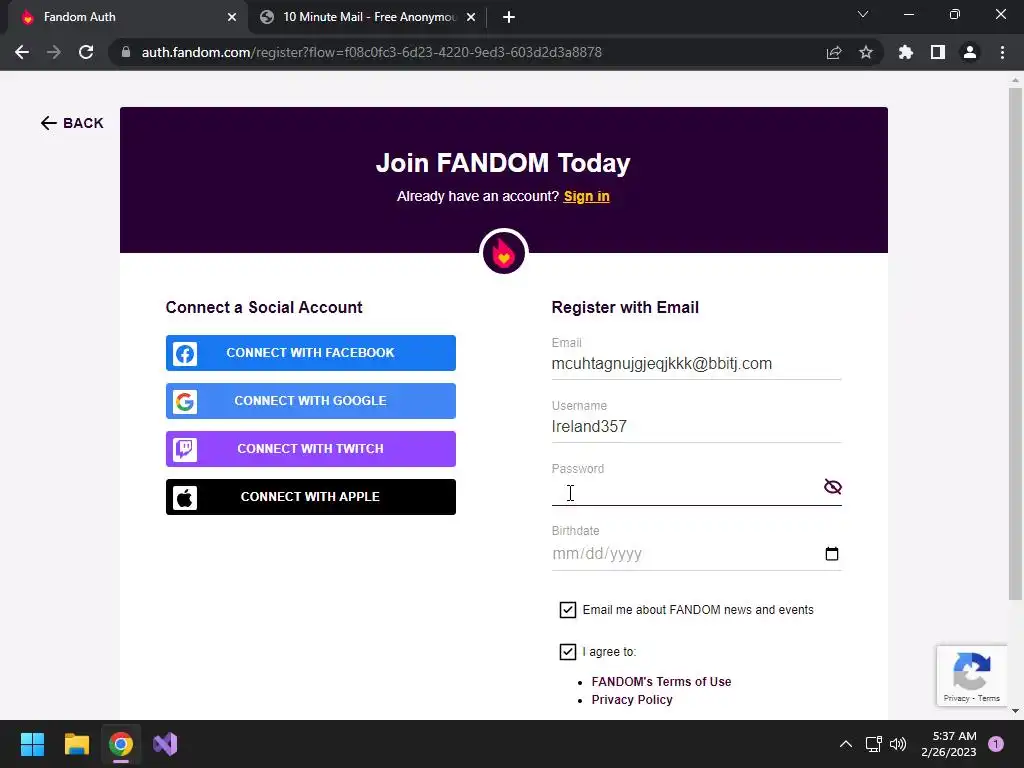The width and height of the screenshot is (1024, 768).
Task: Bookmark this page with the star icon
Action: coord(866,52)
